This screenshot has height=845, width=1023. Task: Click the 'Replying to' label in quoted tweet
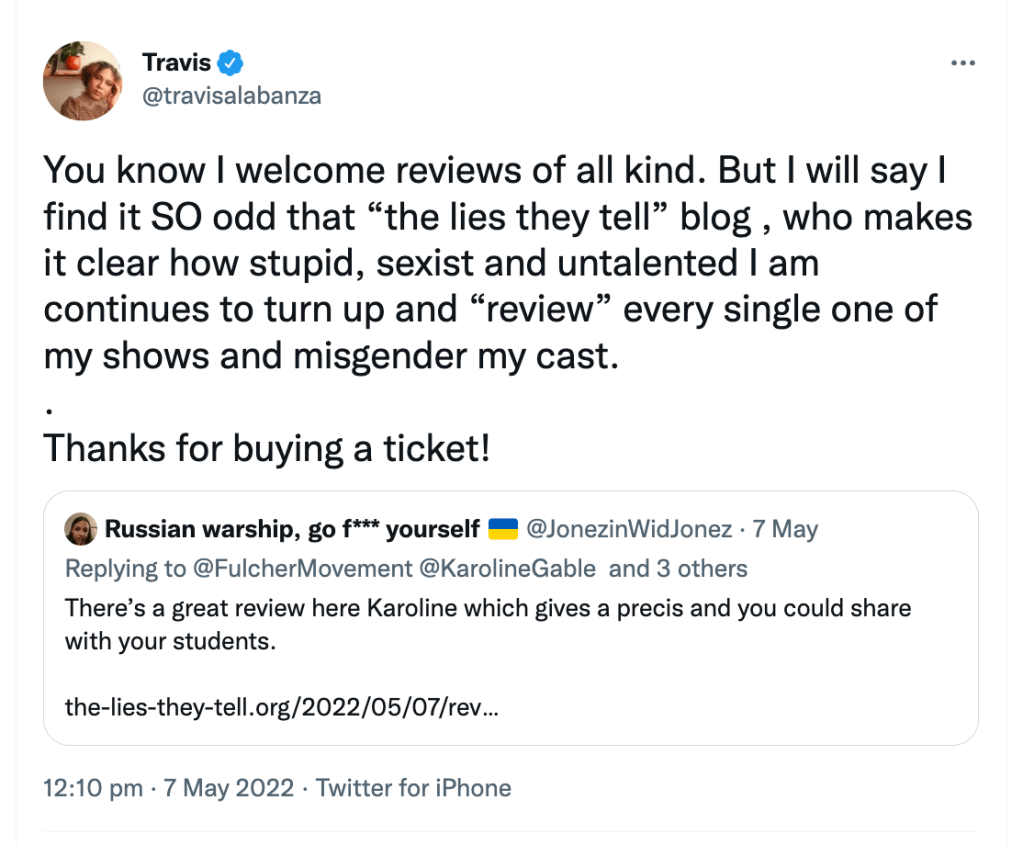(125, 569)
